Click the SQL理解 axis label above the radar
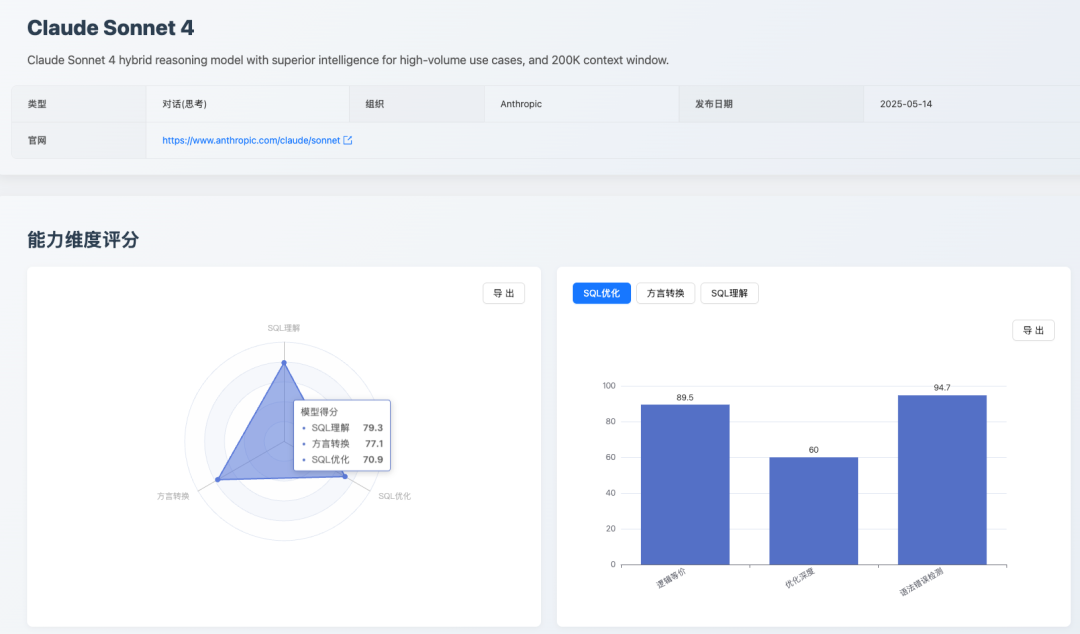Image resolution: width=1080 pixels, height=634 pixels. (x=284, y=328)
